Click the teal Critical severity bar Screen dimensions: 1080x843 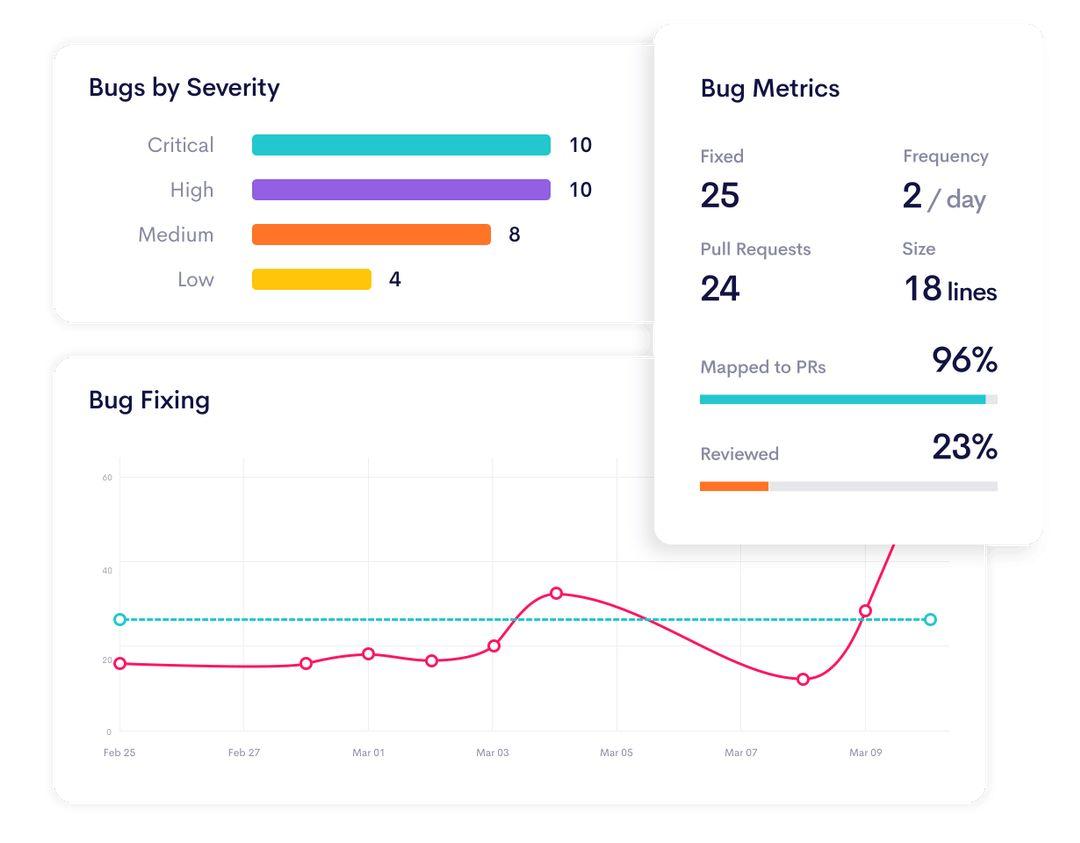pyautogui.click(x=400, y=145)
